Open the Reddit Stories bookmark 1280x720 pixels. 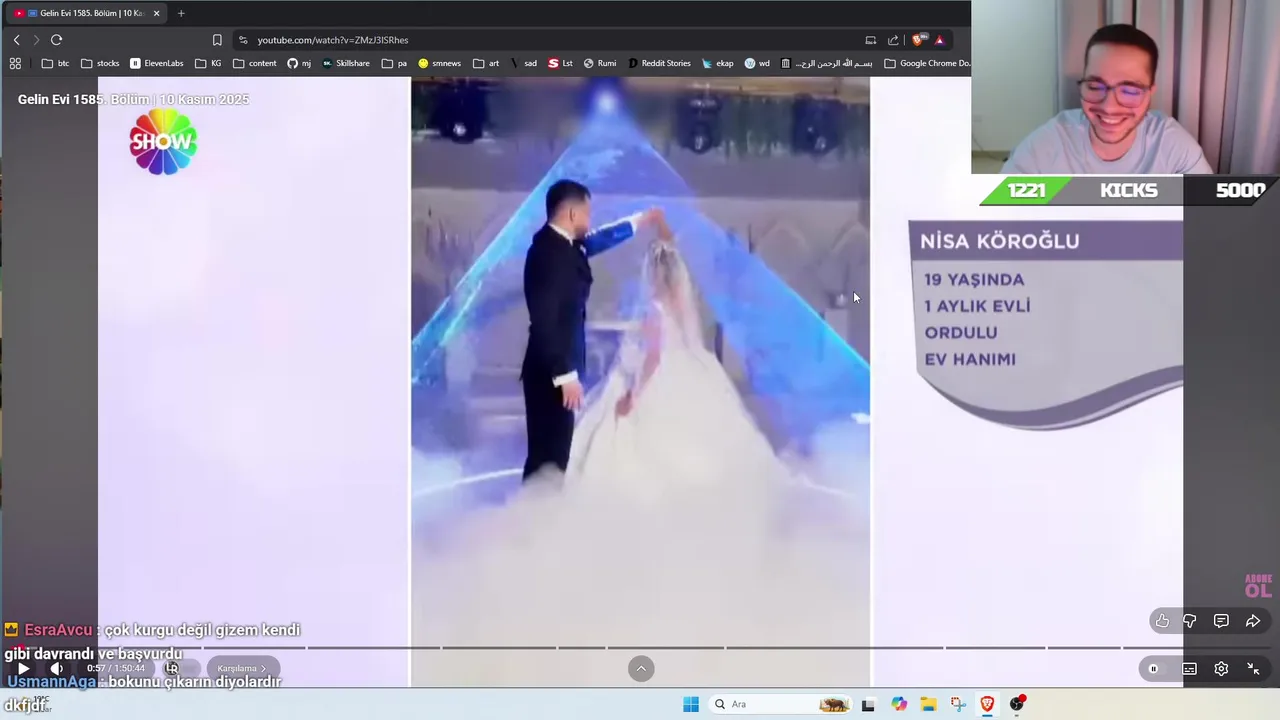pos(659,63)
